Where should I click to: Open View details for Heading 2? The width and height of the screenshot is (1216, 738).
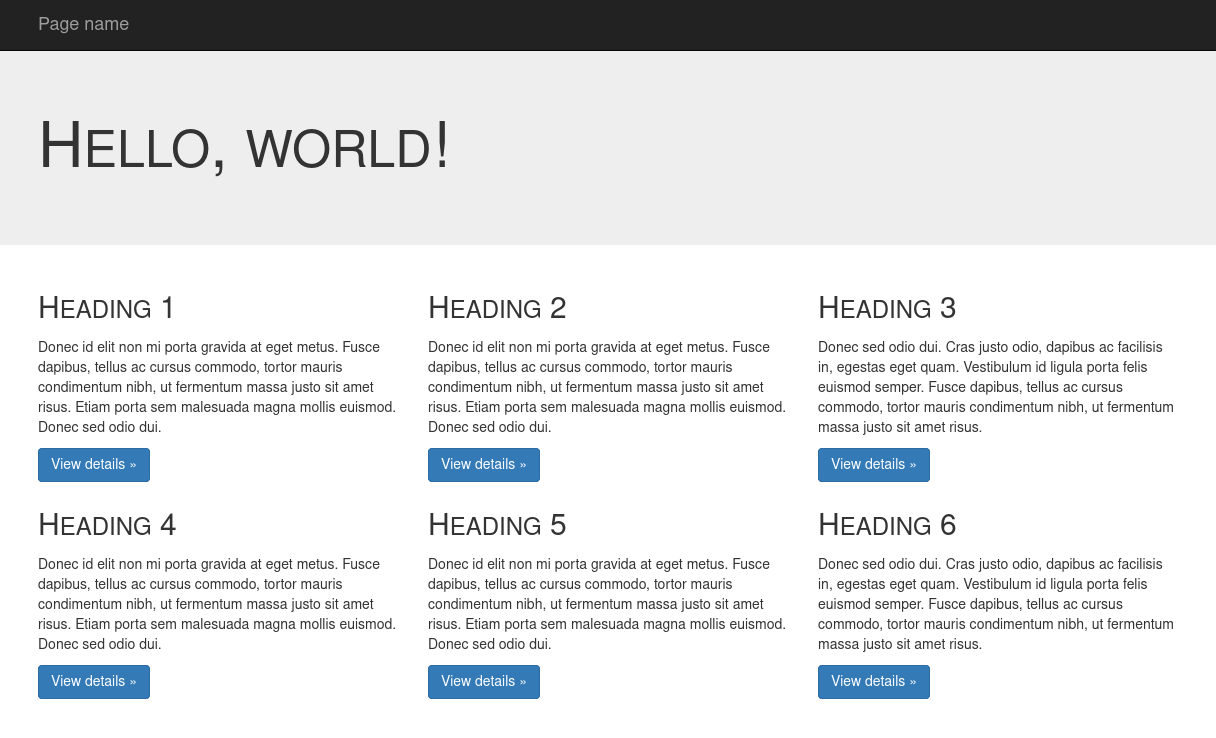(x=483, y=465)
